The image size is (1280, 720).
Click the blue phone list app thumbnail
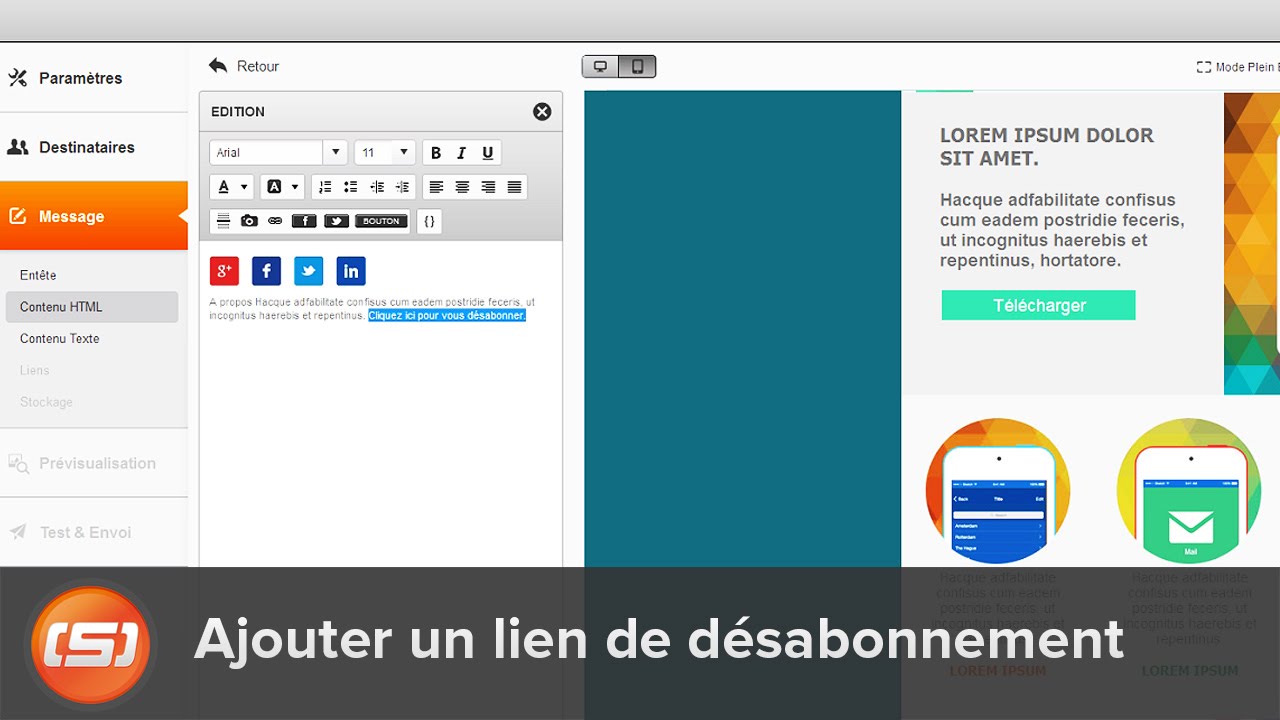coord(998,491)
